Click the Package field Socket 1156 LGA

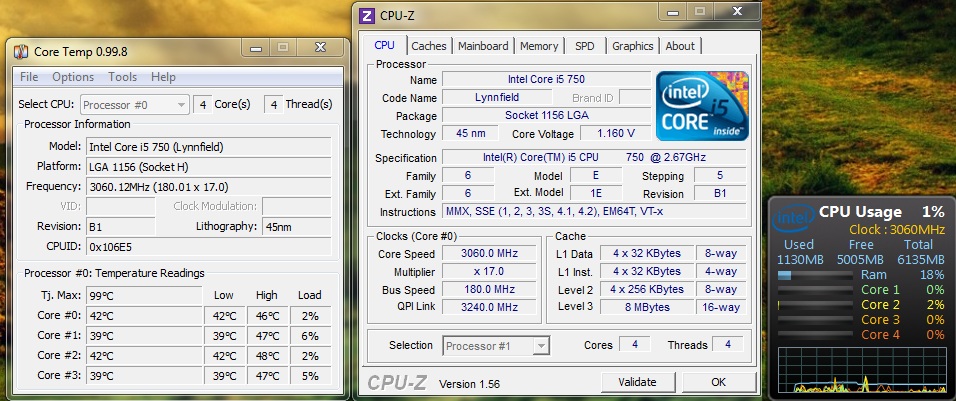click(546, 115)
